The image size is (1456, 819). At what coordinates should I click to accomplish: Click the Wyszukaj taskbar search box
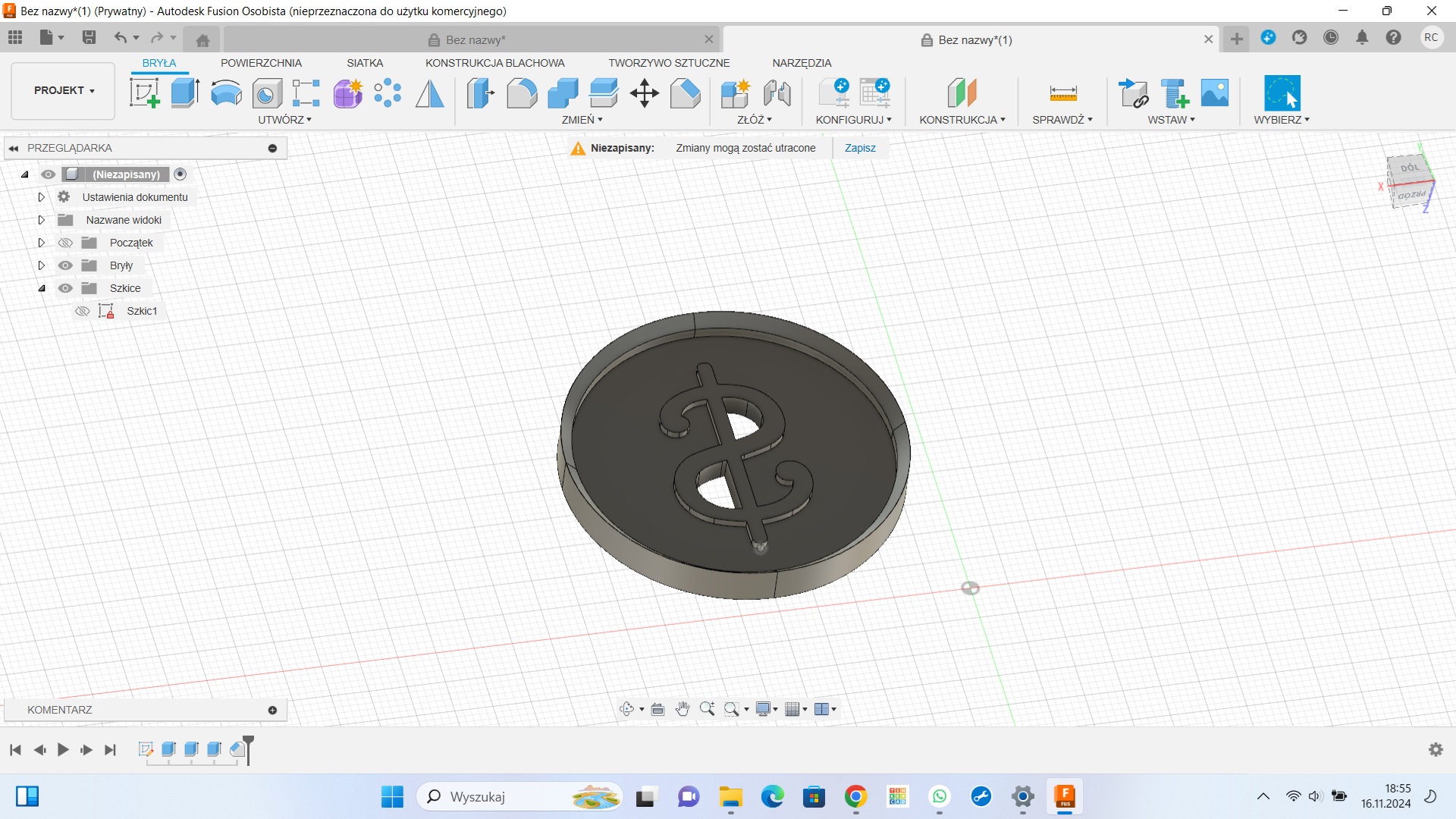519,797
